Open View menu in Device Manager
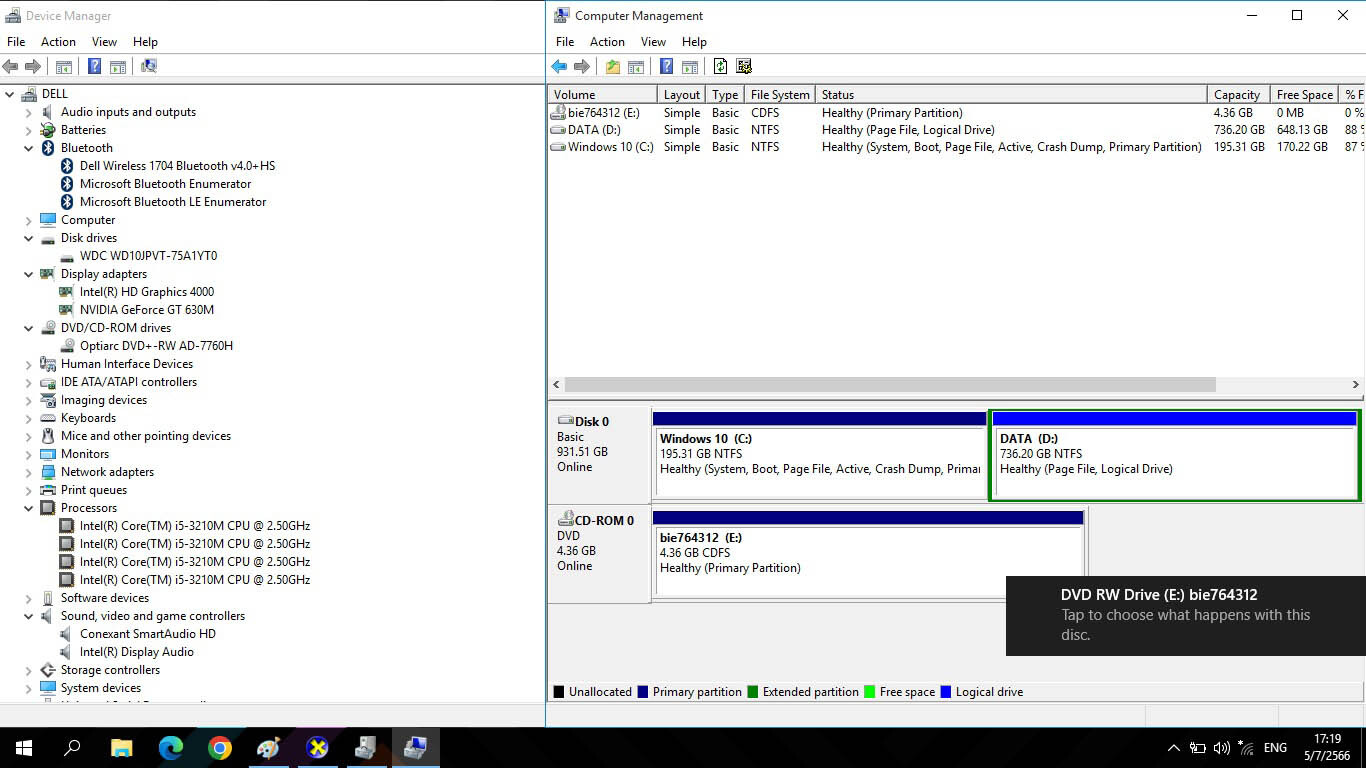This screenshot has width=1366, height=768. (104, 42)
